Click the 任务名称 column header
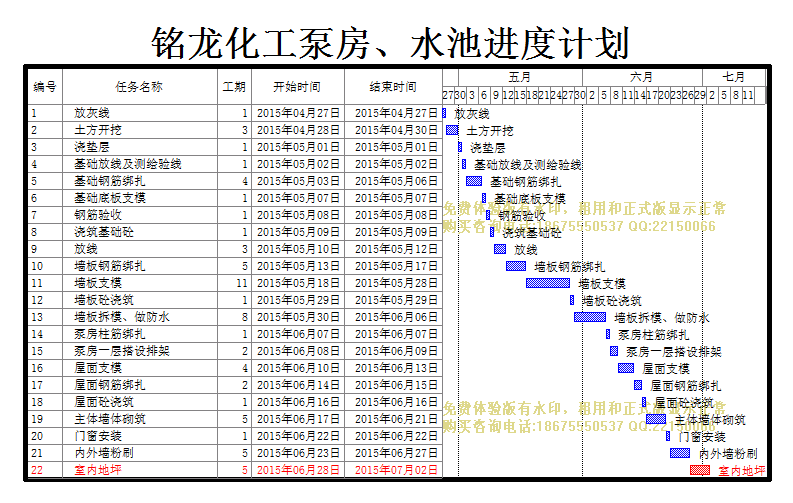This screenshot has height=503, width=793. pos(139,87)
